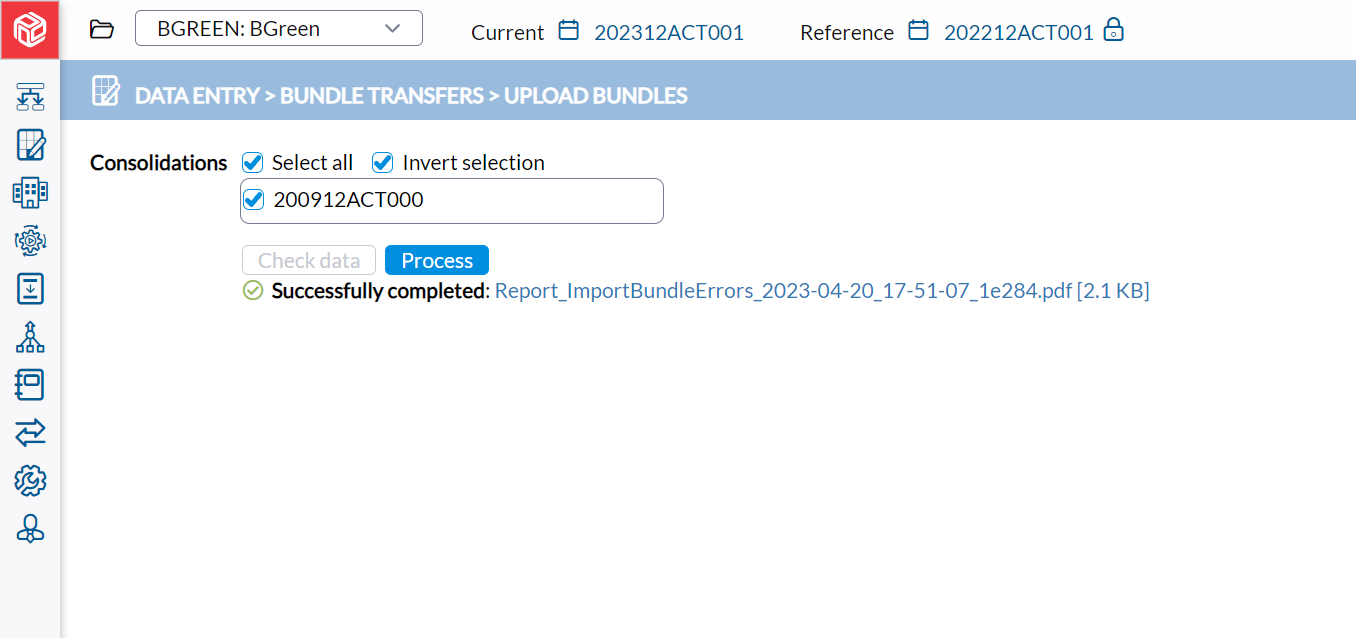Open Reference period 202212ACT001 selector
Screen dimensions: 1356x638
[x=1019, y=32]
